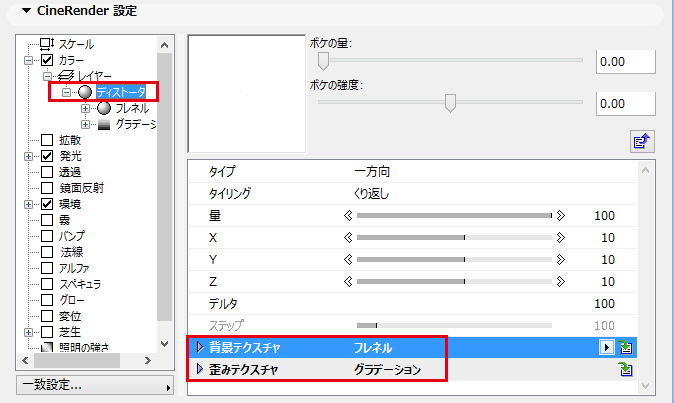Expand the 歪みテクスチャ row triangle
Viewport: 674px width, 403px height.
point(200,369)
